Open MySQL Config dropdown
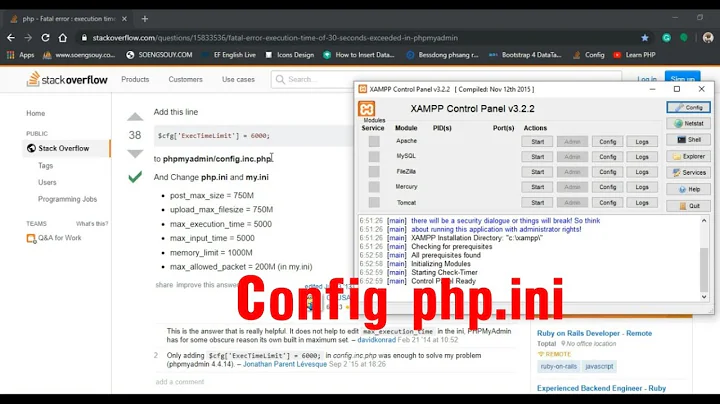The width and height of the screenshot is (720, 404). coord(608,157)
